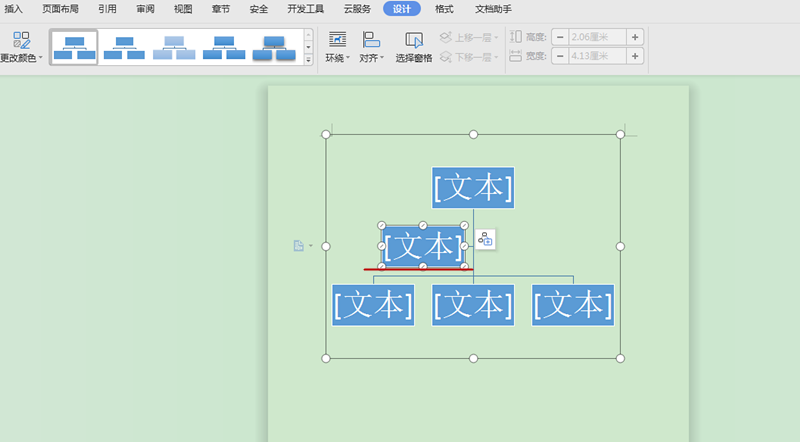800x442 pixels.
Task: Click the 高度 height input field
Action: pos(597,37)
